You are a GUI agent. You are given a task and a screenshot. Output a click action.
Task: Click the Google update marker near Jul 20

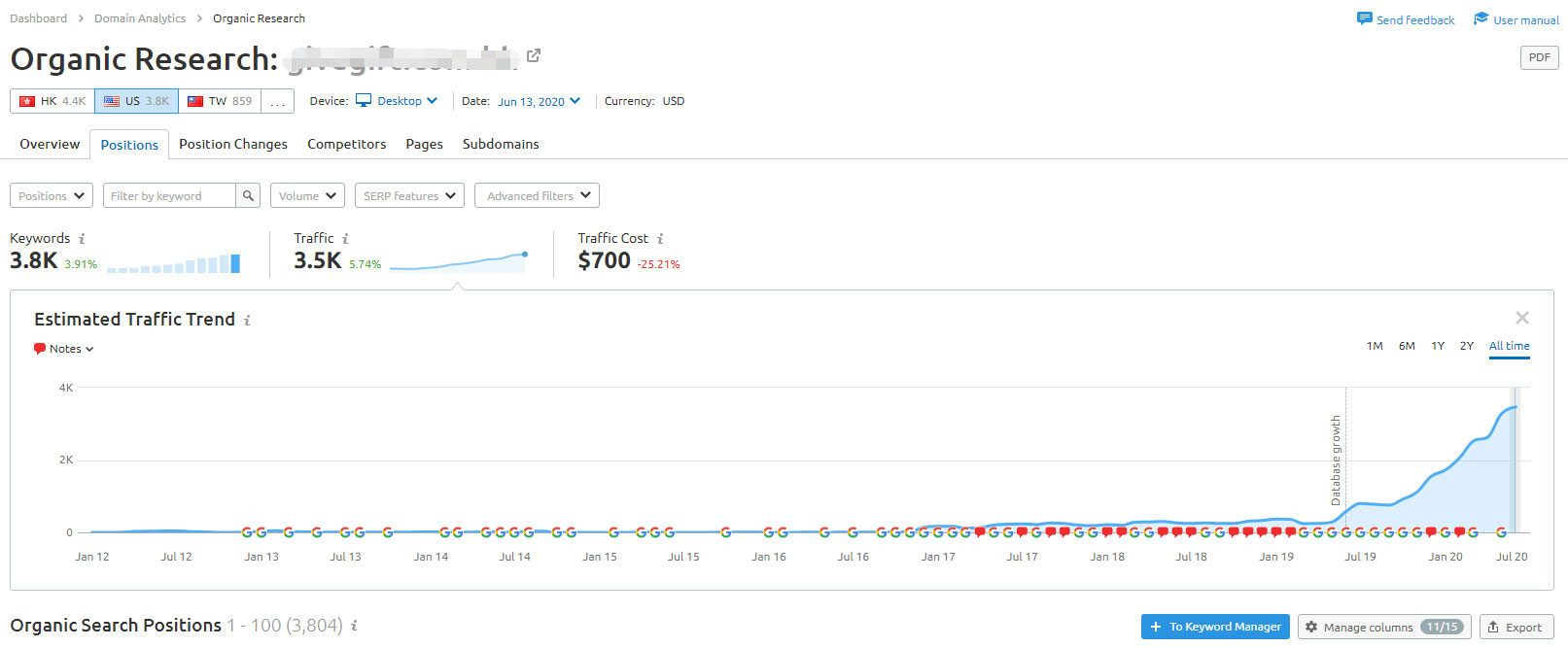[1502, 532]
